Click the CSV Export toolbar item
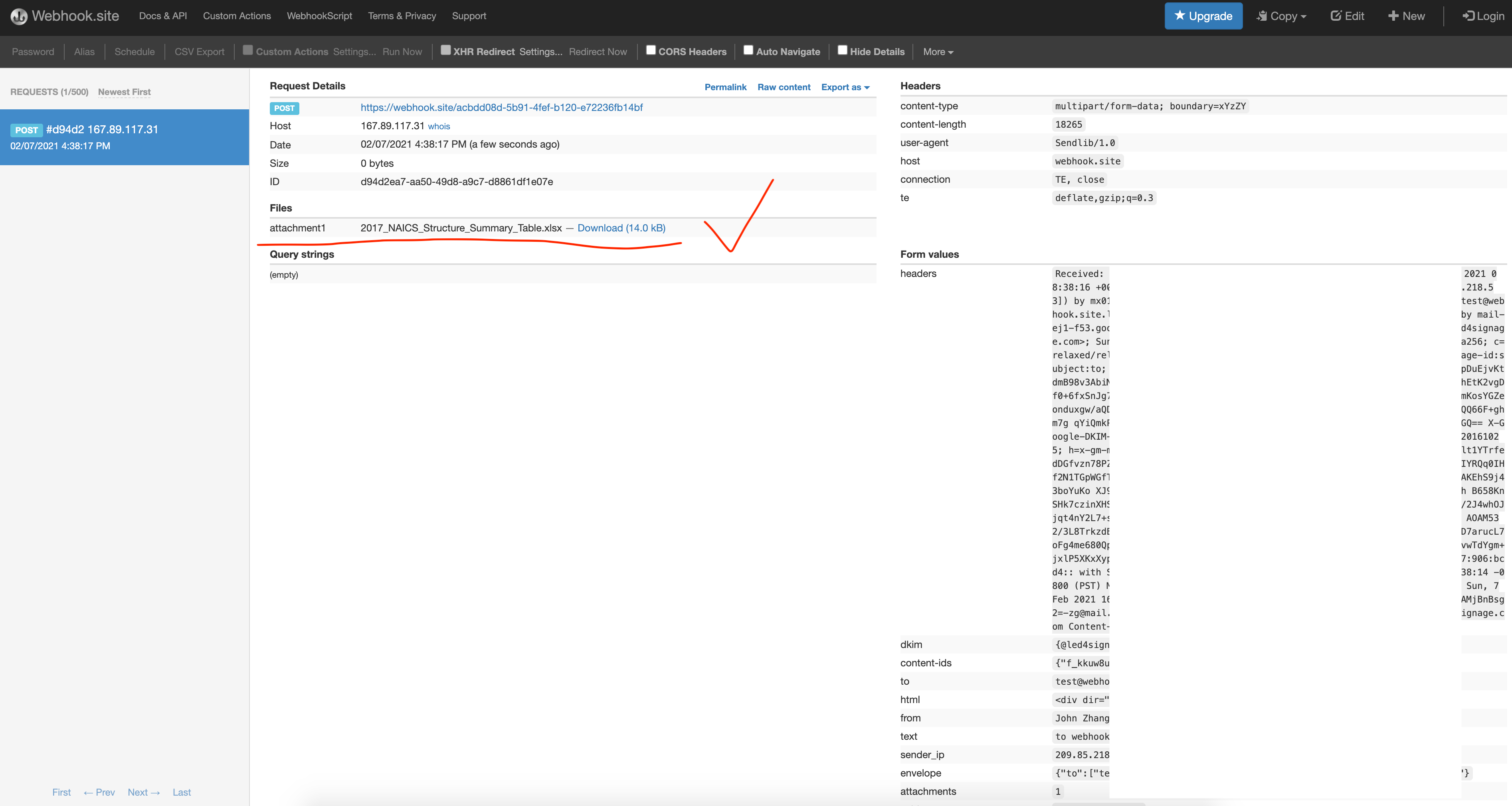This screenshot has width=1512, height=806. click(x=199, y=51)
